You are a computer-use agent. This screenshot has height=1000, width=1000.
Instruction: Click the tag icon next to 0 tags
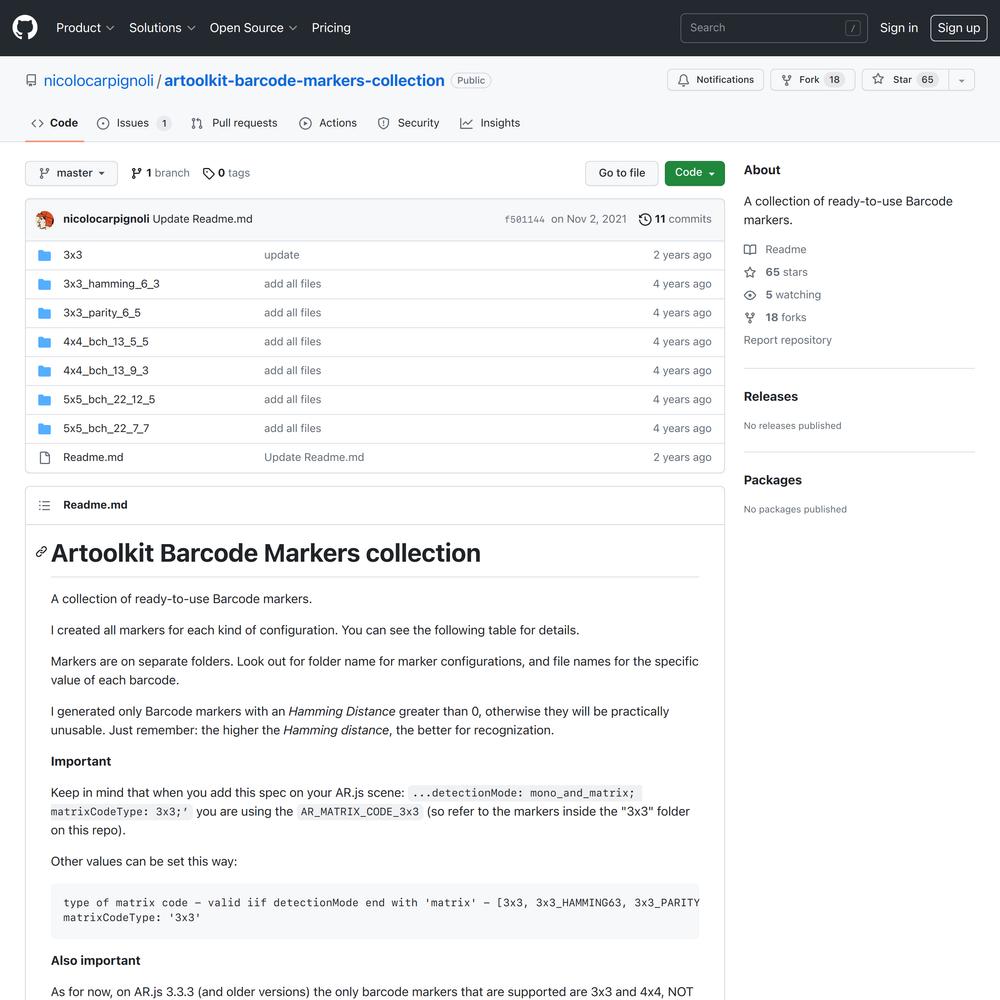click(208, 173)
